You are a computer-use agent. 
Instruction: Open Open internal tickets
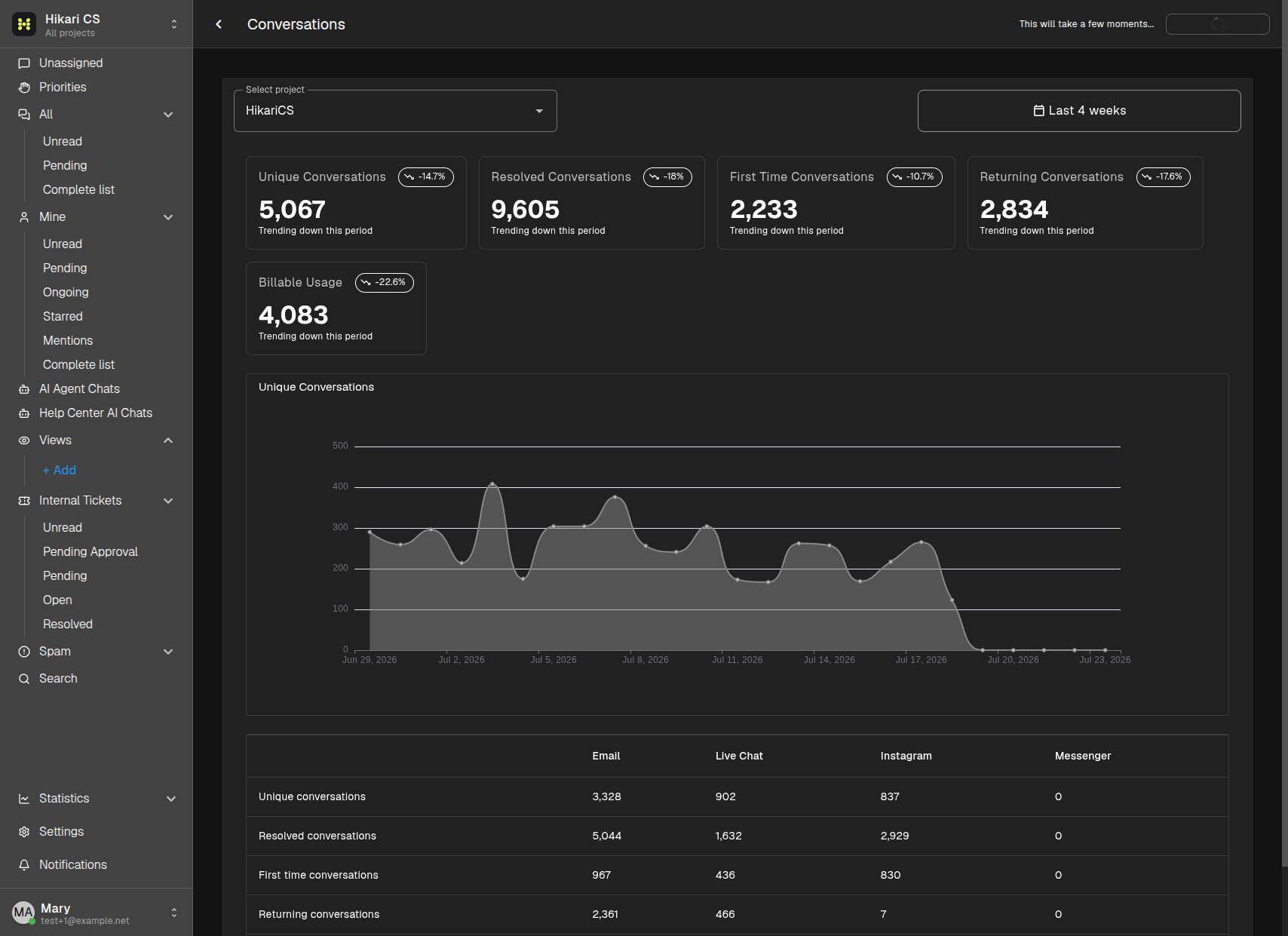(57, 600)
